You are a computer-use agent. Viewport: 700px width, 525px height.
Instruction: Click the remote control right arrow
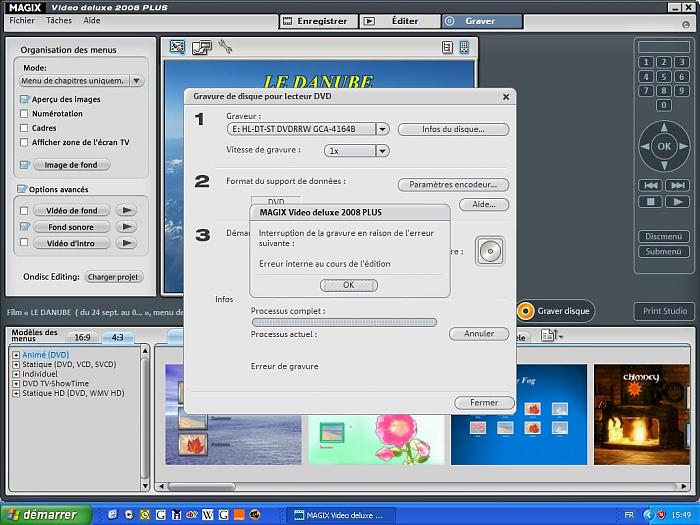[683, 146]
